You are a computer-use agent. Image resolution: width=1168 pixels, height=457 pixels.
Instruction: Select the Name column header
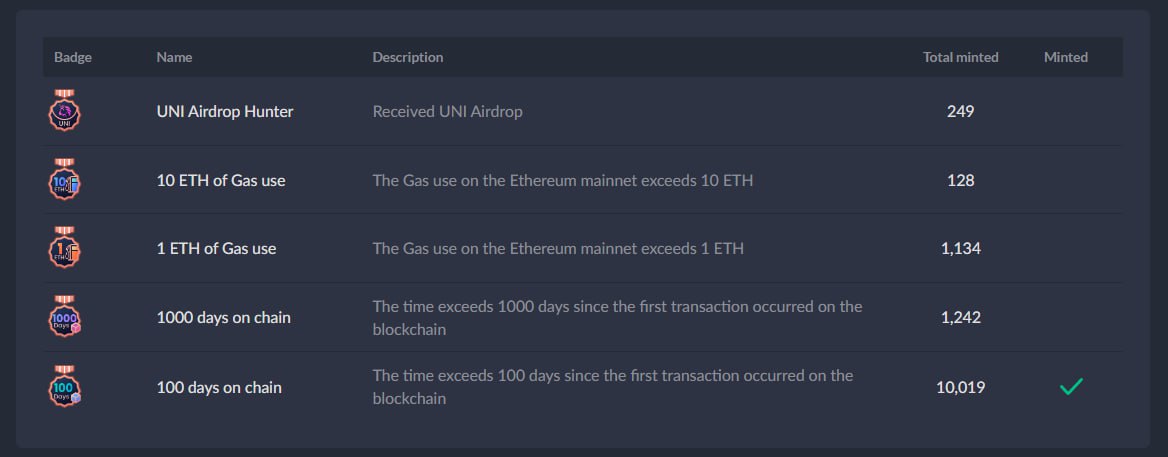click(173, 57)
